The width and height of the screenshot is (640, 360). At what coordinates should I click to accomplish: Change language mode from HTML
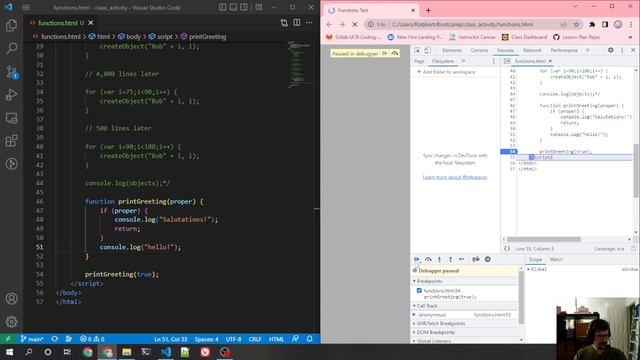coord(276,339)
